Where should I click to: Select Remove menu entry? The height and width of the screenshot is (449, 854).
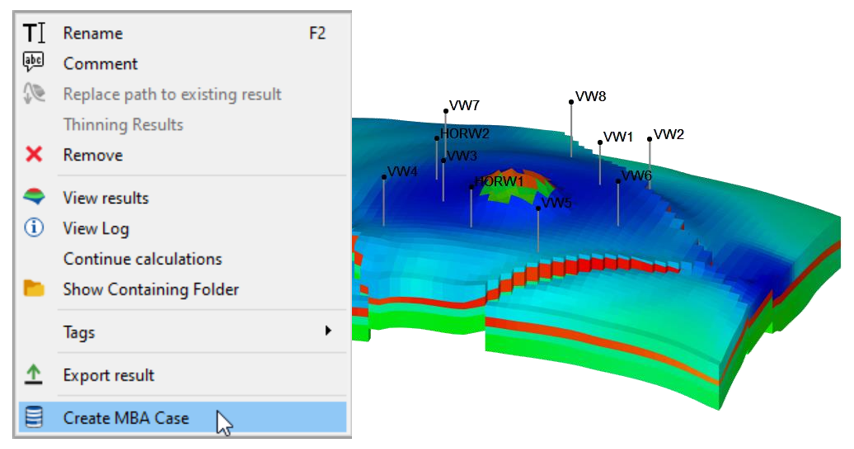coord(182,155)
